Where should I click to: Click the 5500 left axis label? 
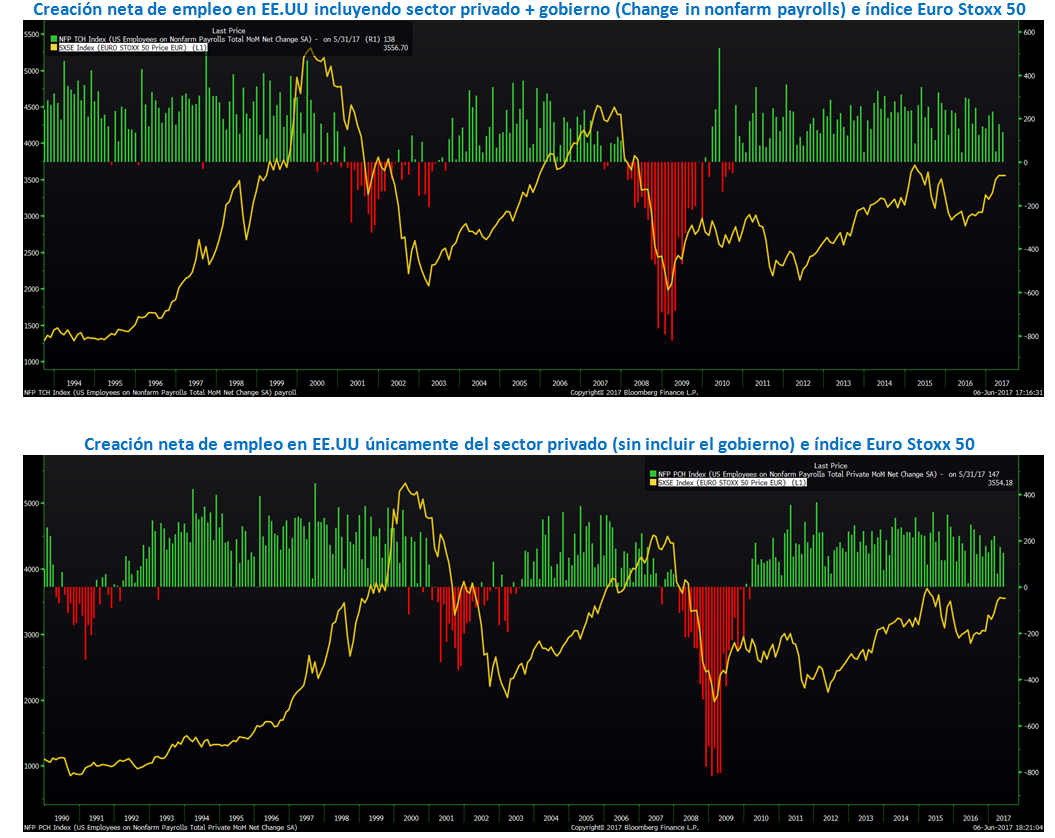tap(32, 34)
